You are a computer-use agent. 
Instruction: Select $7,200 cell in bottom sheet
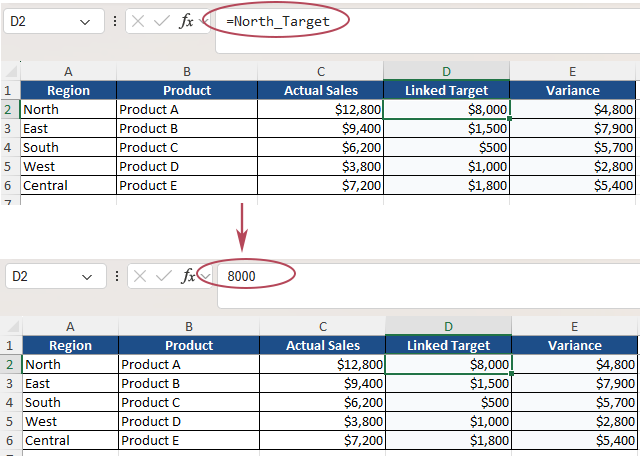(323, 440)
